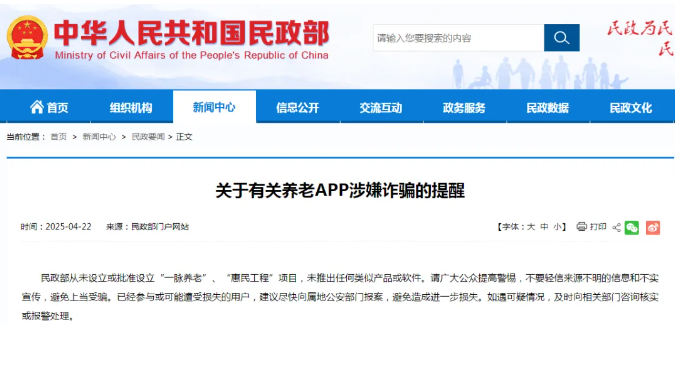Click the share nodes icon

(x=616, y=227)
